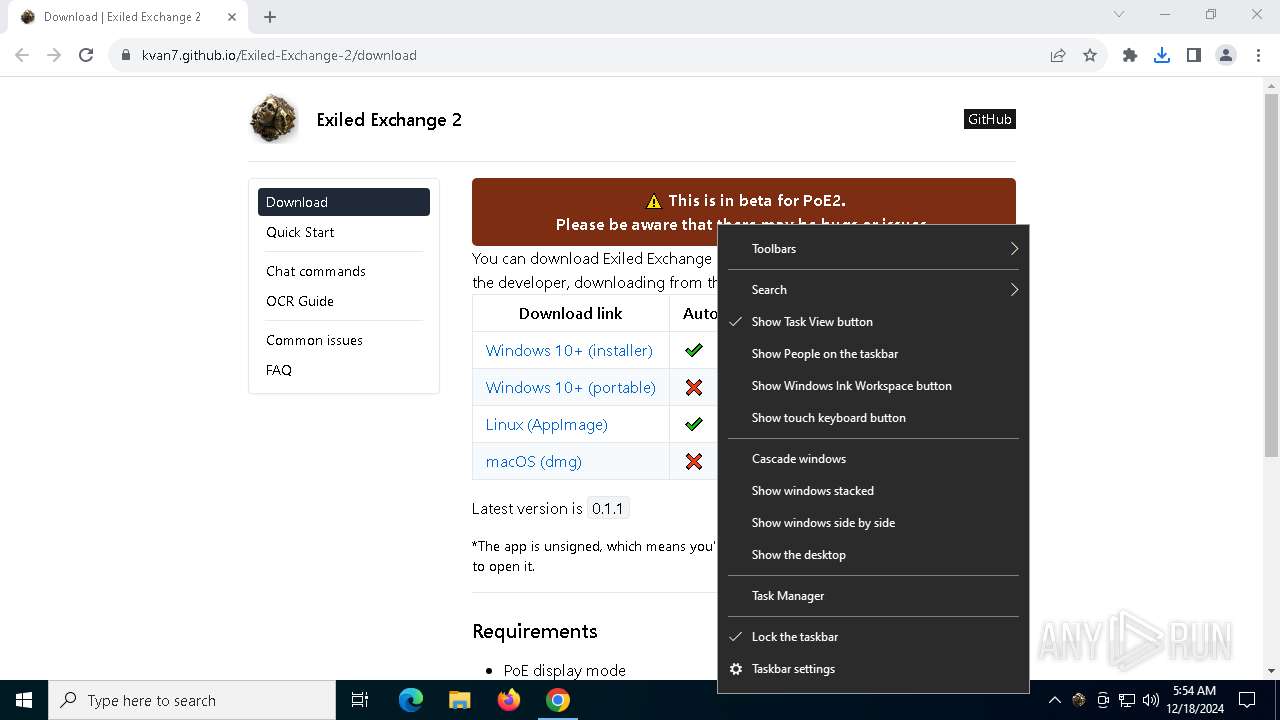Click the volume speaker tray icon
The height and width of the screenshot is (720, 1280).
tap(1151, 700)
